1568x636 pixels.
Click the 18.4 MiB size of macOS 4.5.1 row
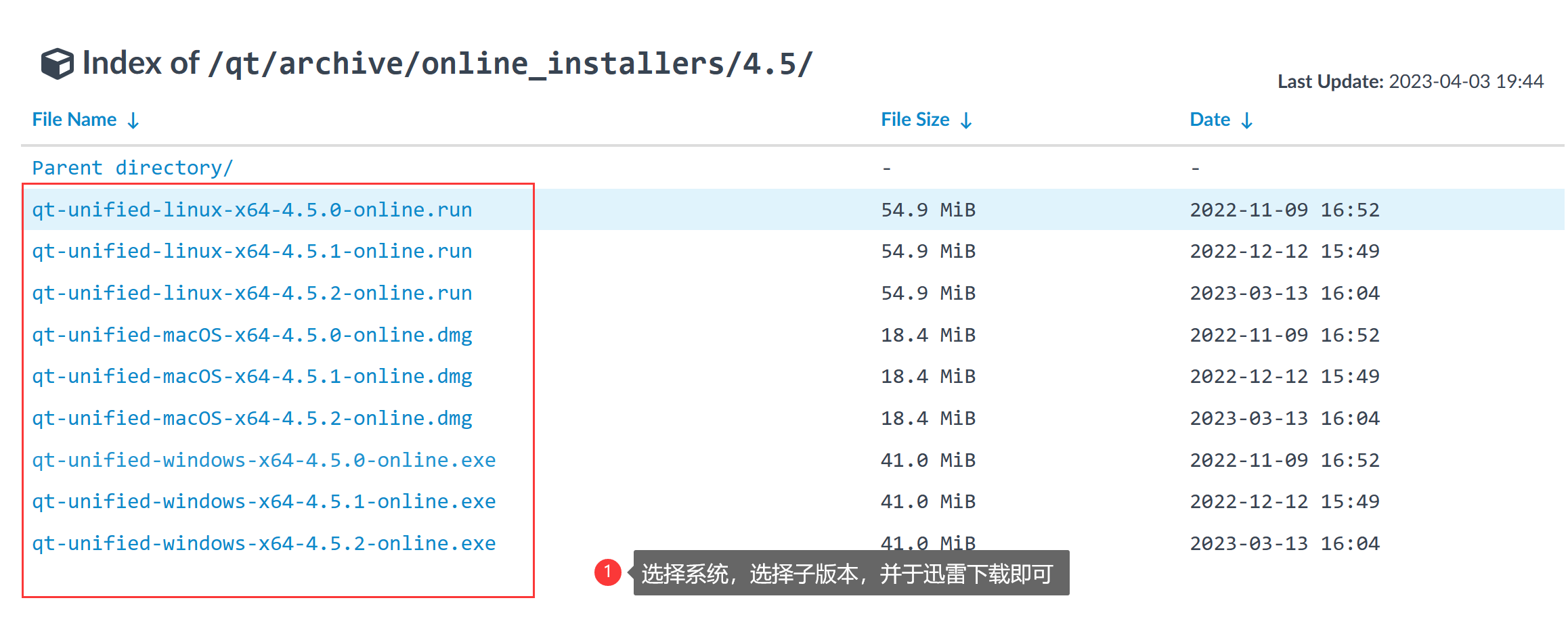928,376
